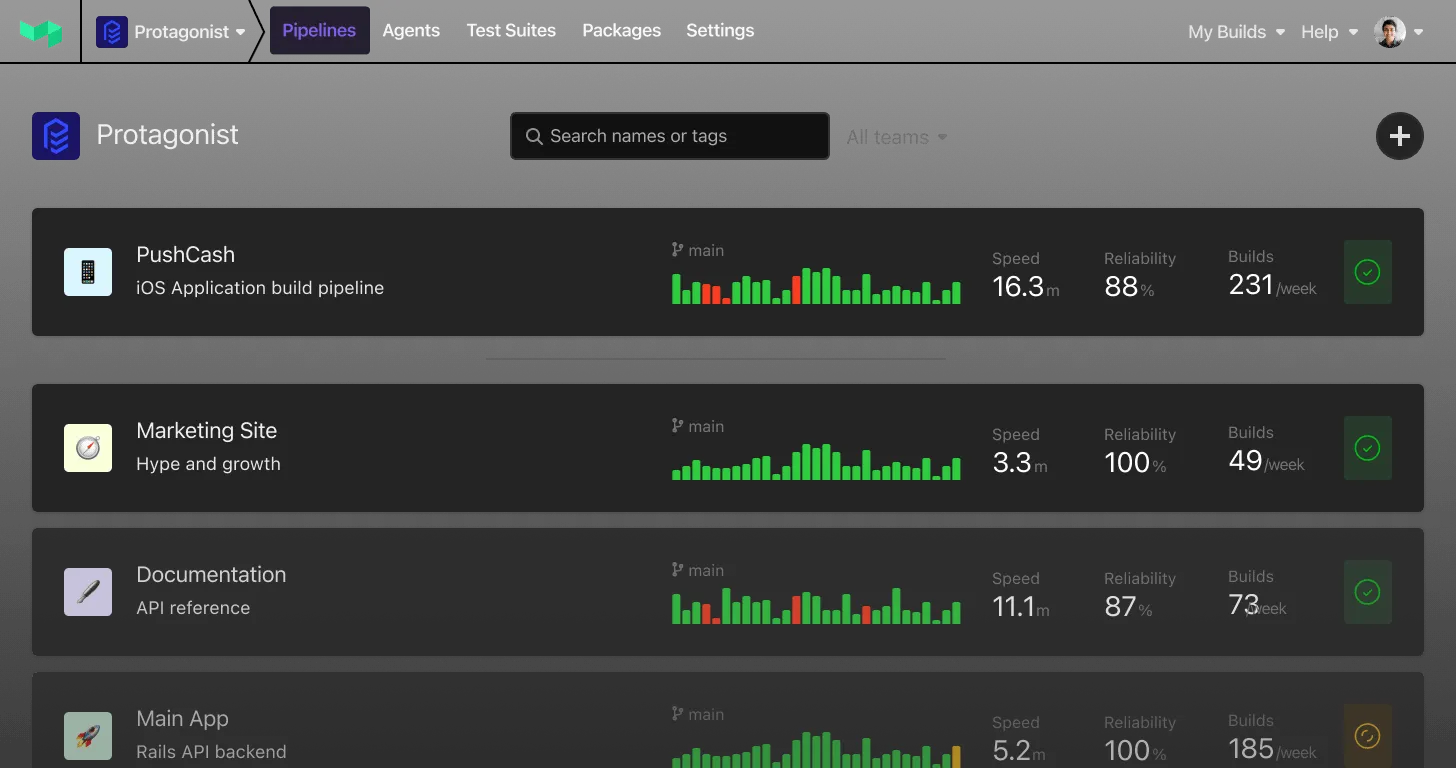Open the Settings tab

(720, 30)
